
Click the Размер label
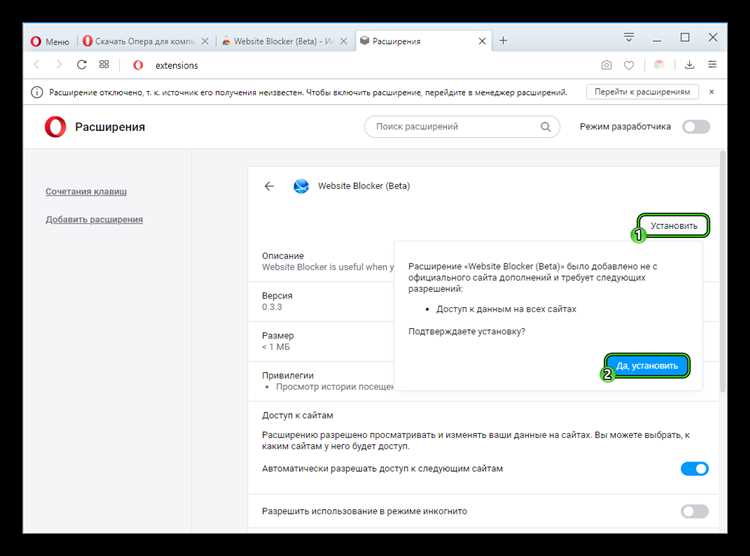click(x=277, y=335)
